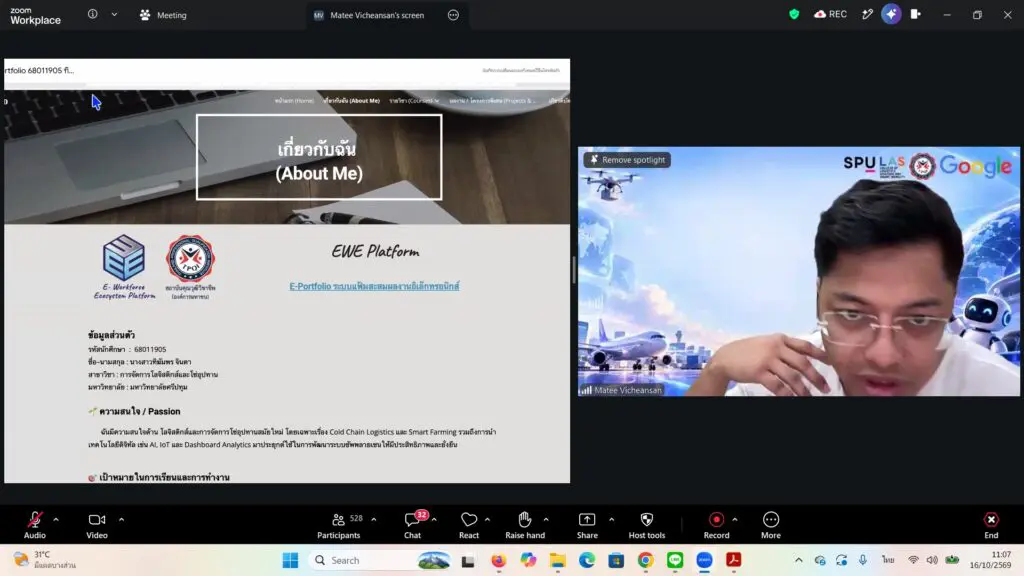
Task: Click the cloud REC recording indicator
Action: (830, 14)
